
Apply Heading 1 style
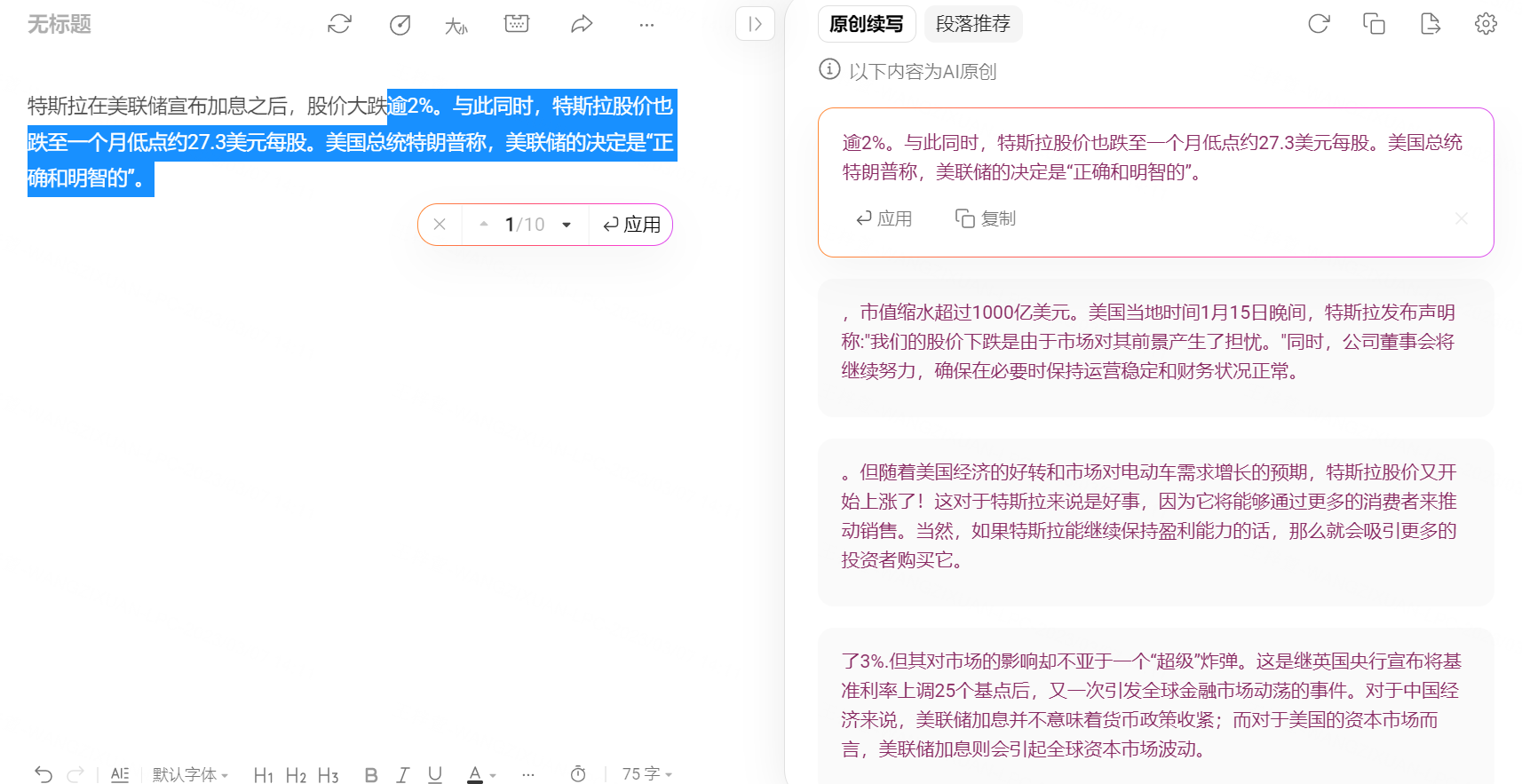tap(263, 775)
